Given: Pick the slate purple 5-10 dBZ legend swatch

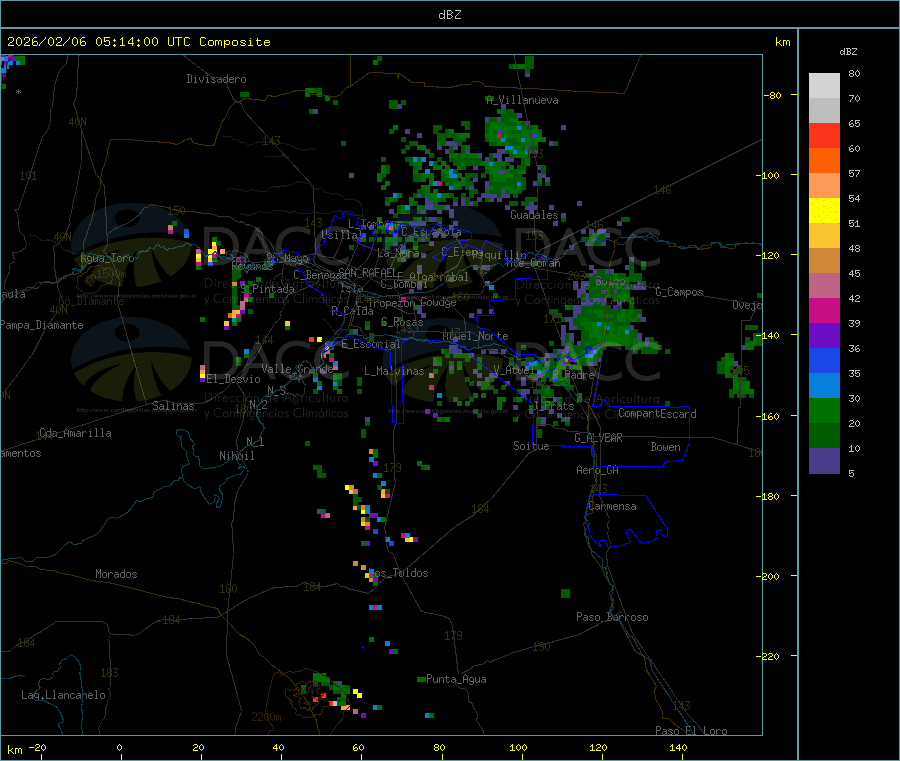Looking at the screenshot, I should (x=824, y=461).
